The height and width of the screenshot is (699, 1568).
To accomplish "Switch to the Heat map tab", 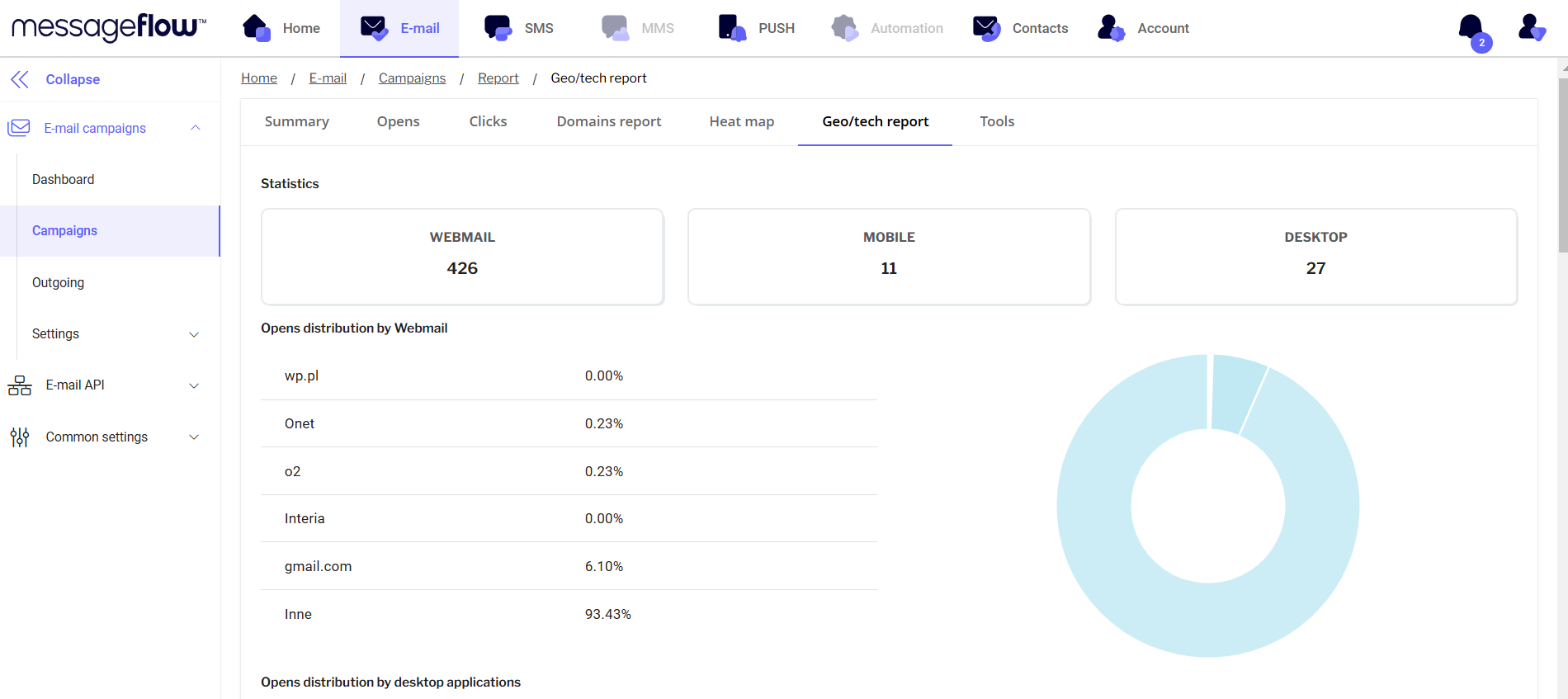I will pyautogui.click(x=741, y=121).
